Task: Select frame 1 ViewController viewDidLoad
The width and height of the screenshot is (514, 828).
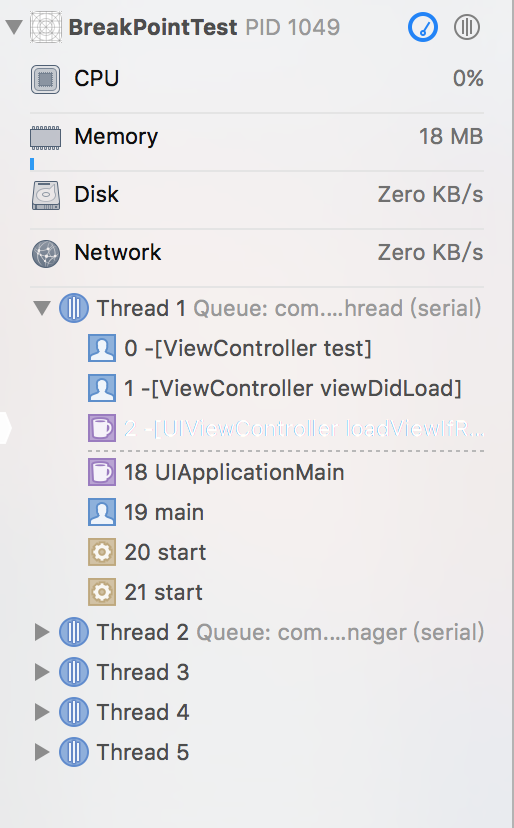Action: point(285,389)
